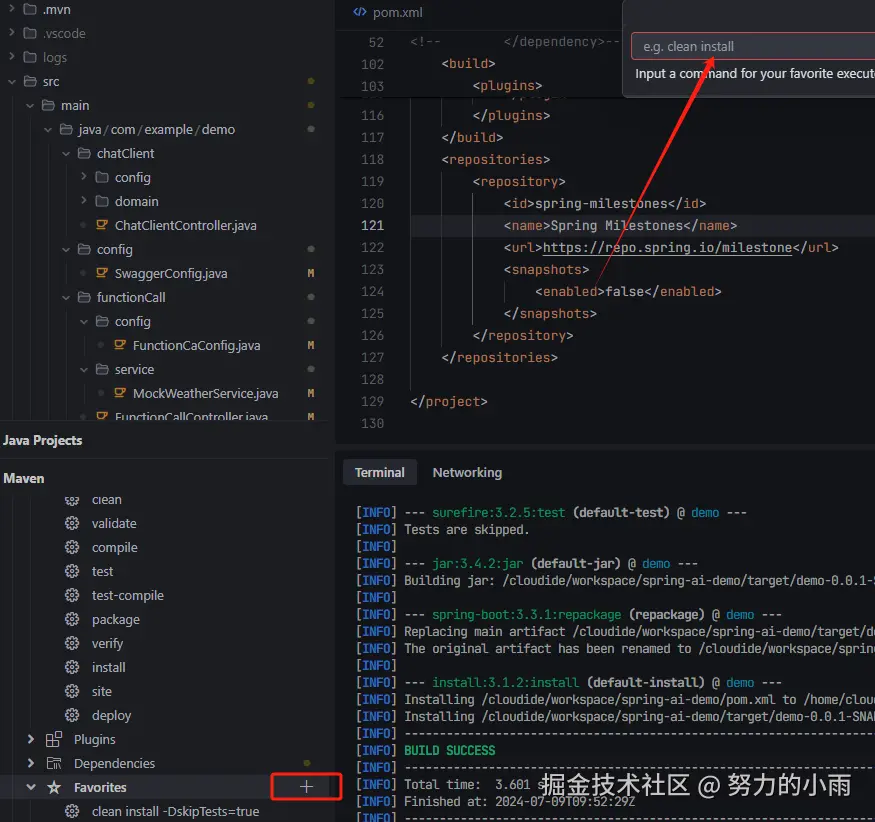
Task: Click the .mvn folder icon
Action: tap(30, 9)
